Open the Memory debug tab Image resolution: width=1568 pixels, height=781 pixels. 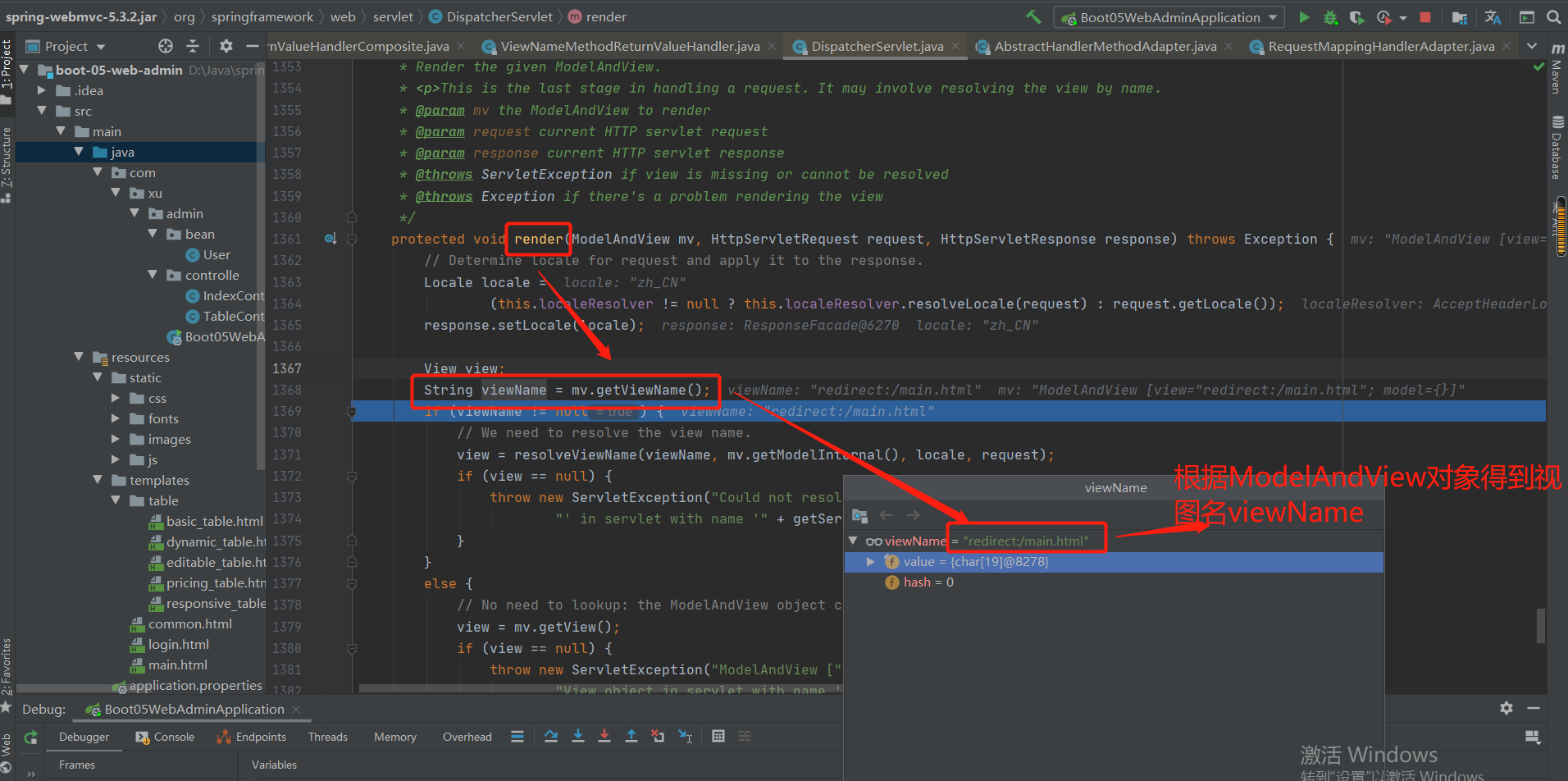coord(395,737)
